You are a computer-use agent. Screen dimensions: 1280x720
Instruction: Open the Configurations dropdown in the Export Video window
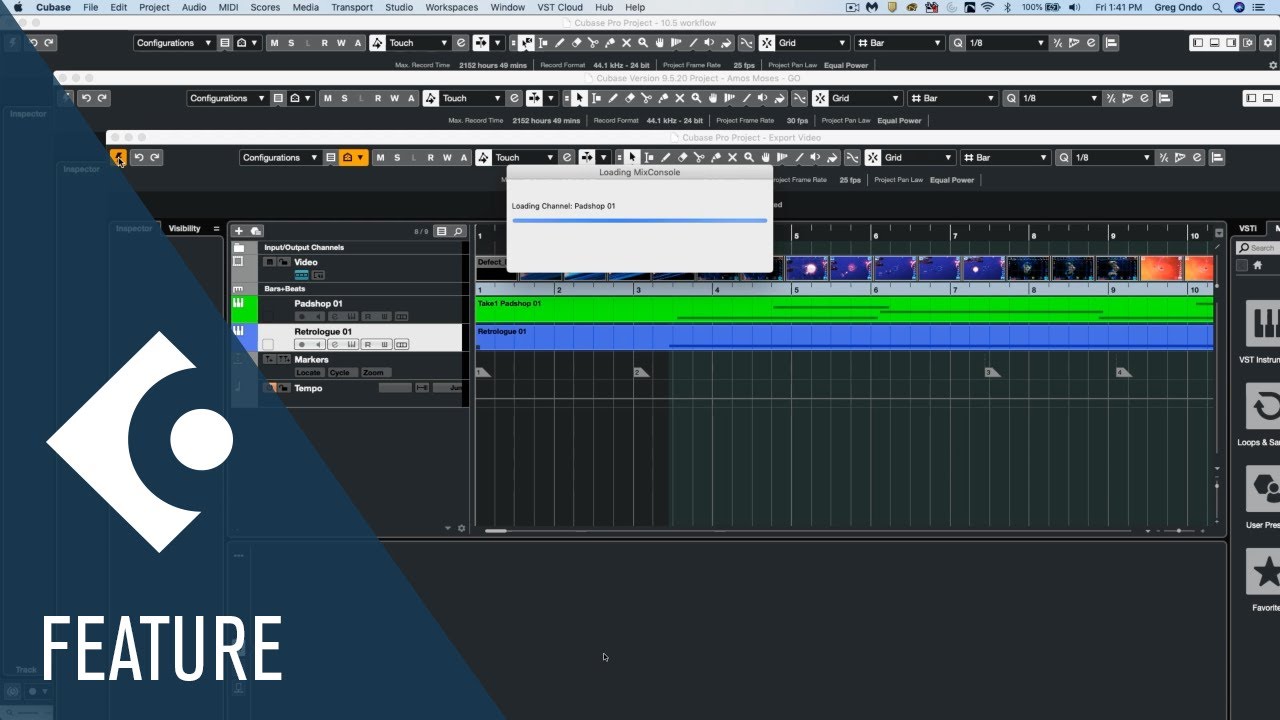(279, 157)
